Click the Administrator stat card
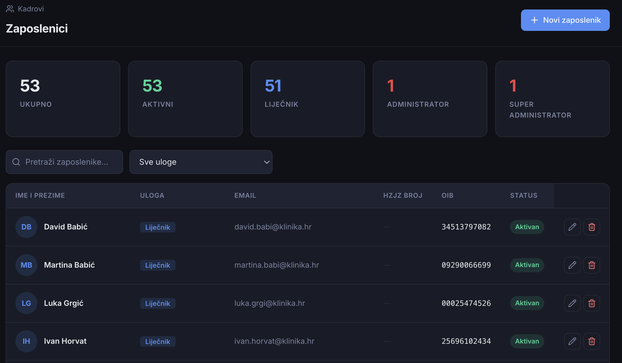 pyautogui.click(x=430, y=99)
